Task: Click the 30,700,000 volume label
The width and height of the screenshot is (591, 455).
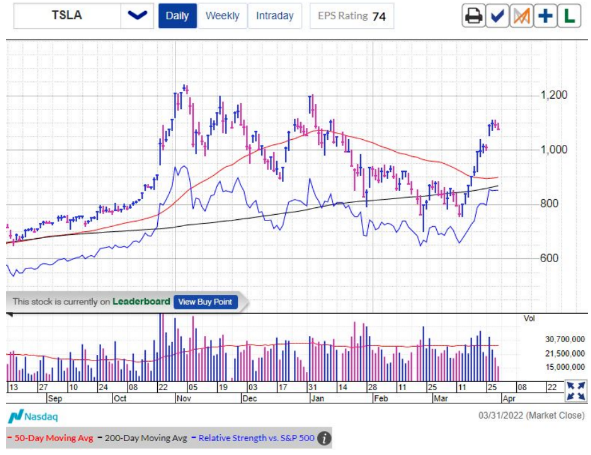Action: 565,339
